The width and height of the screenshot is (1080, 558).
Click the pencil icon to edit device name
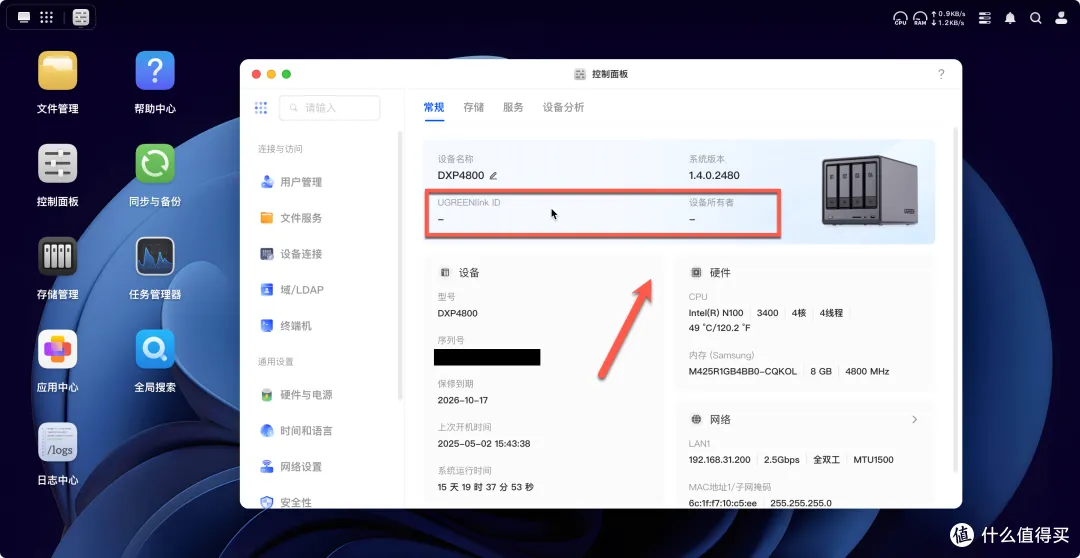pos(493,176)
